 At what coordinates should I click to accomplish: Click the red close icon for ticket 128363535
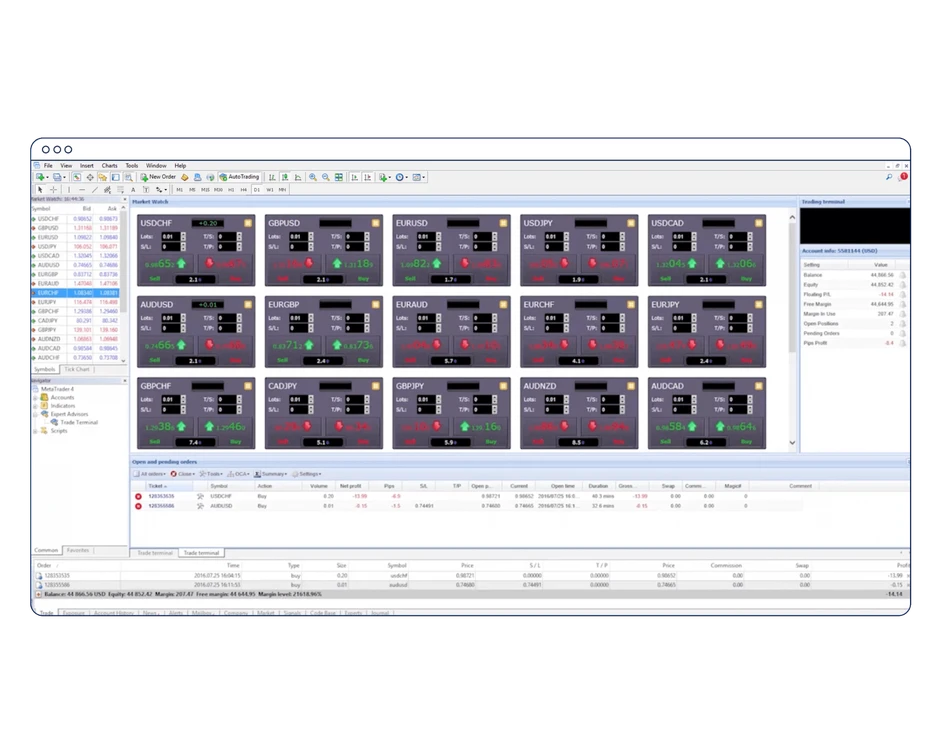pos(138,497)
